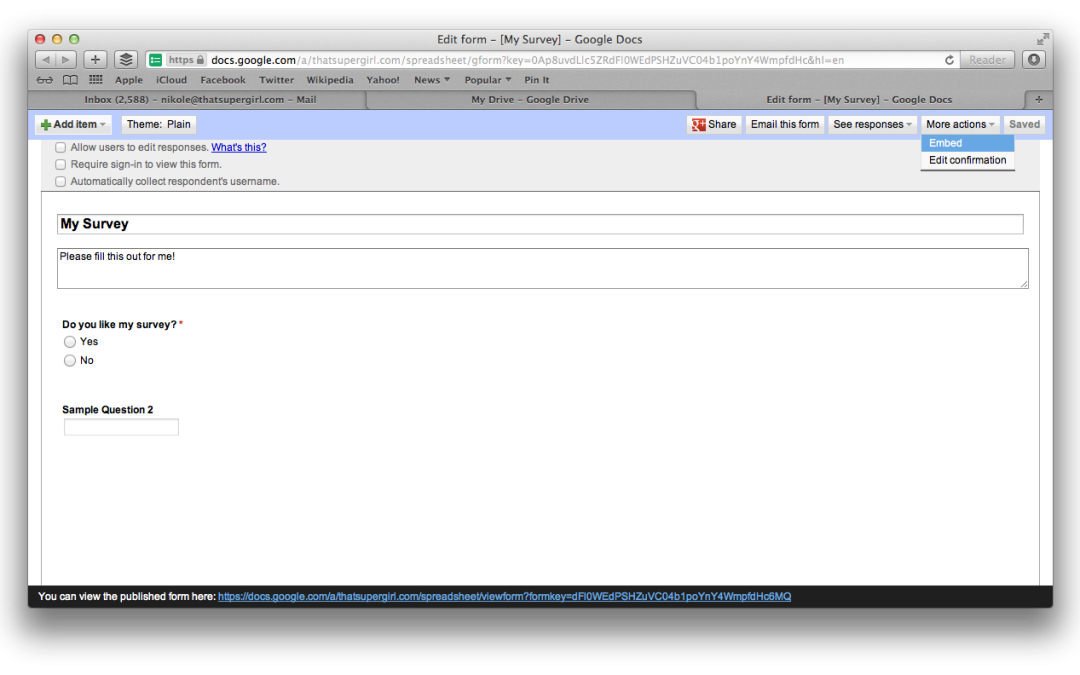Open the Downloads arrow button
This screenshot has width=1080, height=675.
click(x=1033, y=60)
